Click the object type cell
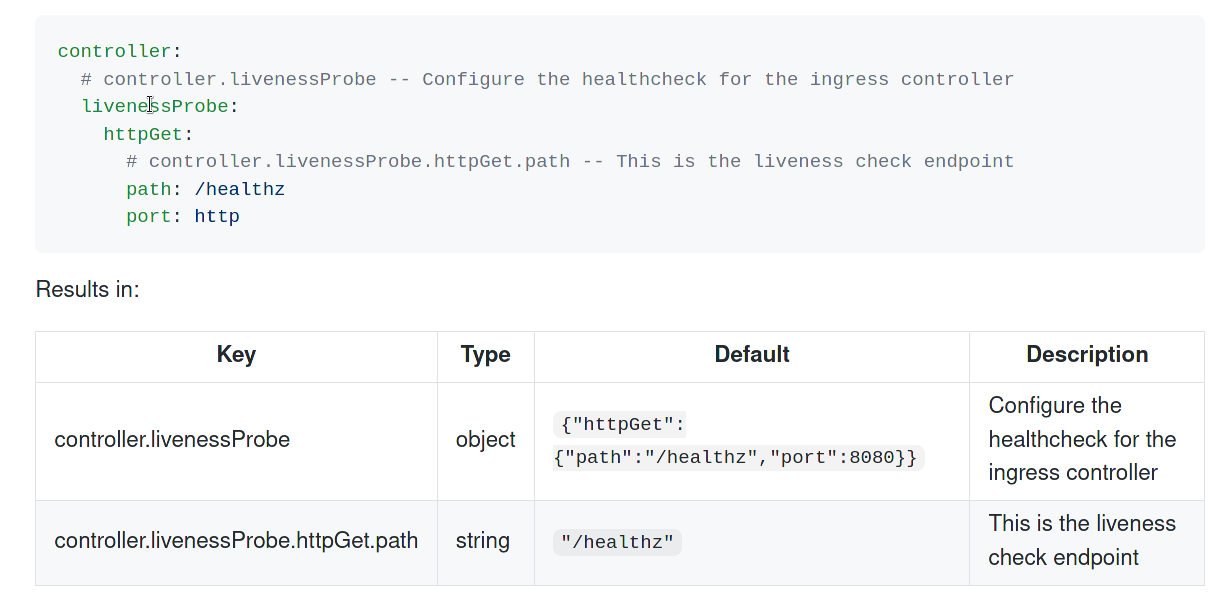Image resolution: width=1232 pixels, height=604 pixels. pos(486,439)
